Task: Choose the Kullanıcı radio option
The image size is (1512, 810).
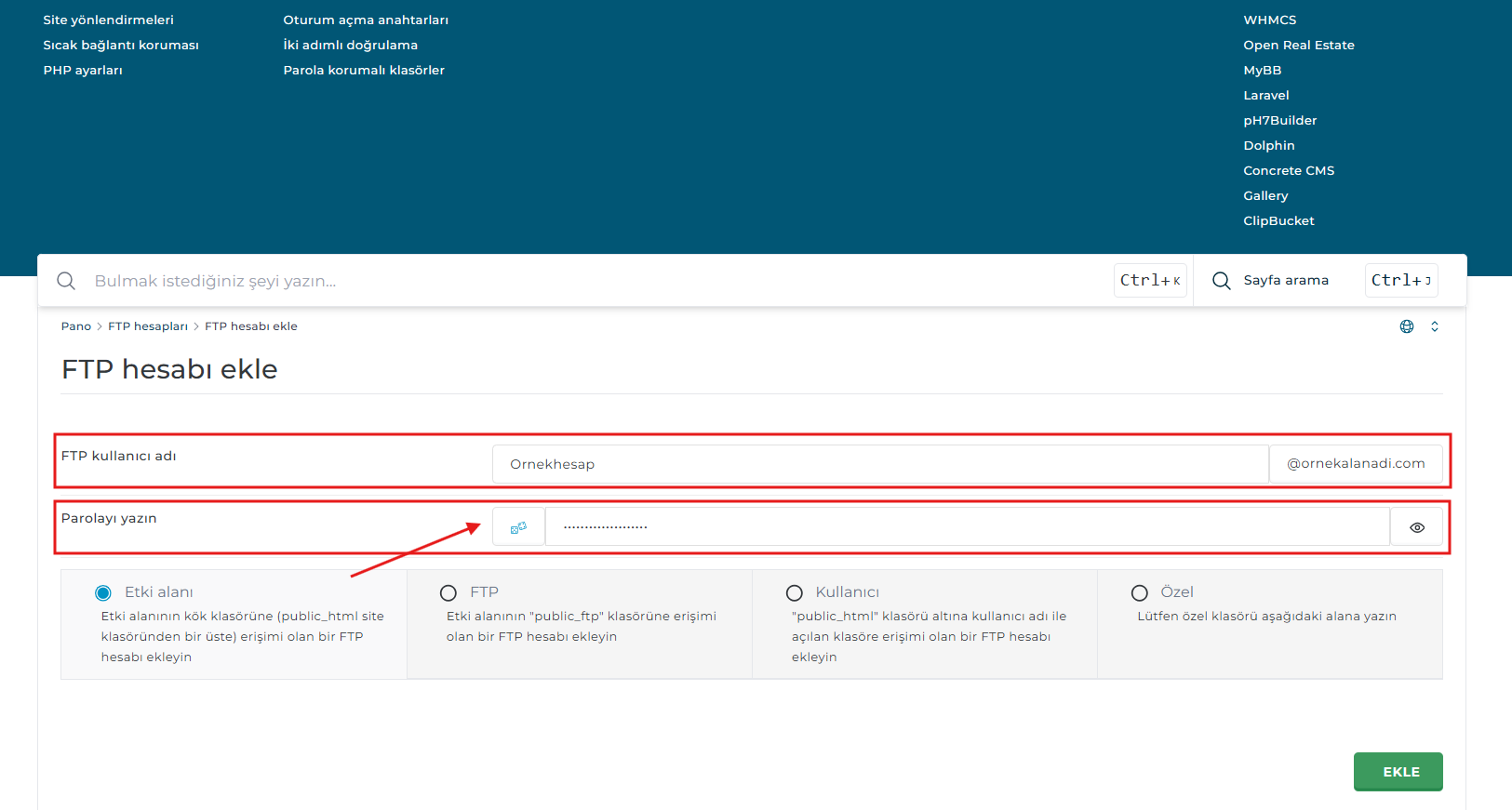Action: coord(795,593)
